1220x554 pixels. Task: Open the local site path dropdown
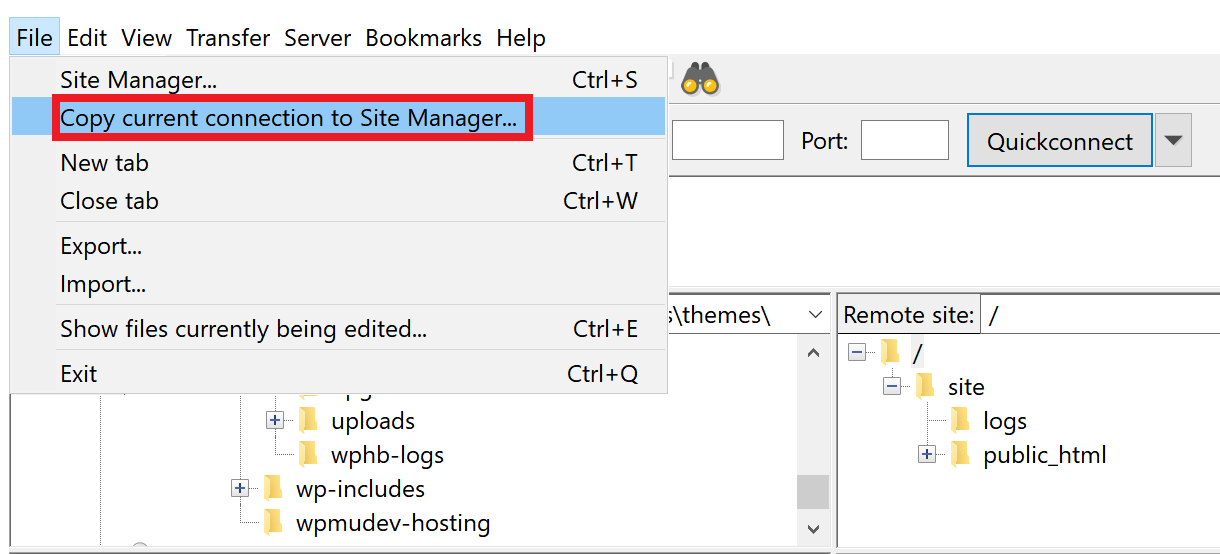point(815,316)
